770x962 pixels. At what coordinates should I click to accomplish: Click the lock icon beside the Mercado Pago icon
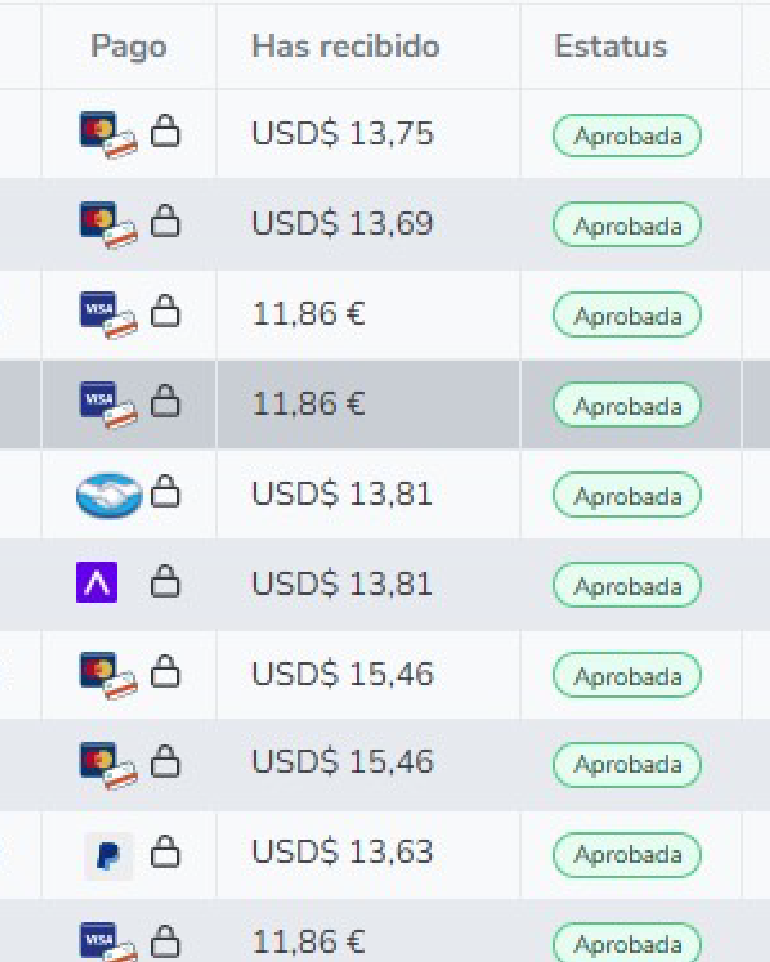point(165,493)
